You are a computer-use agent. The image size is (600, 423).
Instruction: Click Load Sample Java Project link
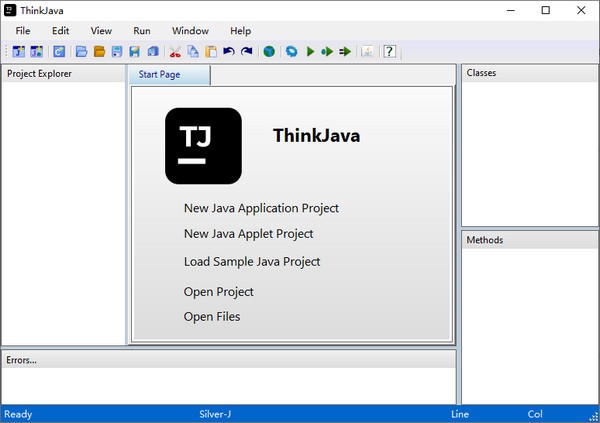click(252, 262)
